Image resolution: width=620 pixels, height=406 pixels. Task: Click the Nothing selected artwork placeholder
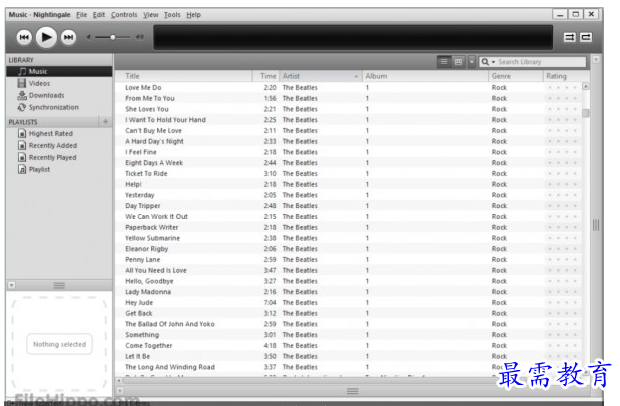[x=59, y=344]
